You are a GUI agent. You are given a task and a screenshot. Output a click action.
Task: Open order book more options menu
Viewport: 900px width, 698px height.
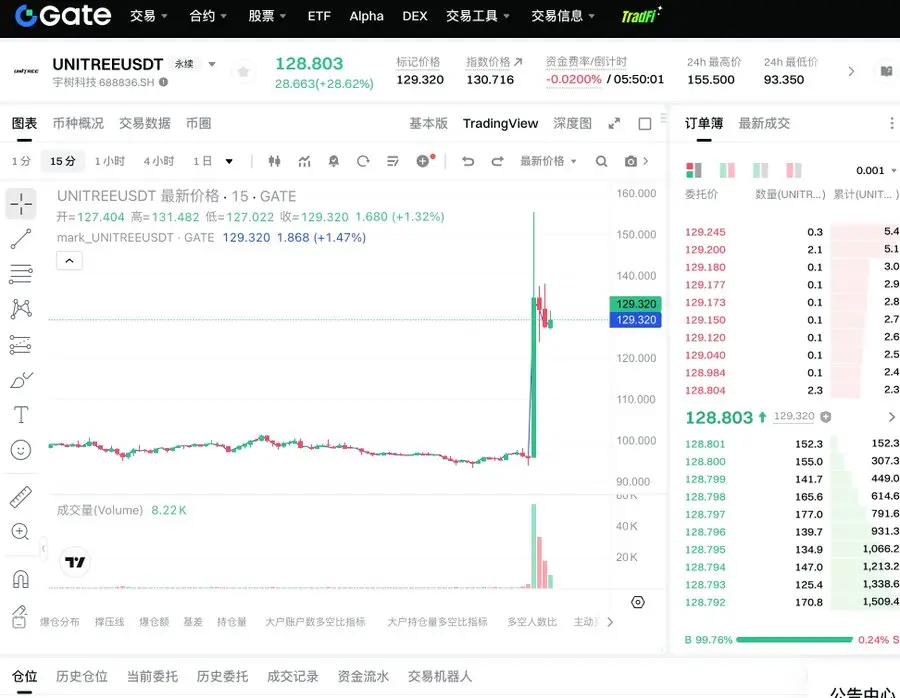point(891,123)
